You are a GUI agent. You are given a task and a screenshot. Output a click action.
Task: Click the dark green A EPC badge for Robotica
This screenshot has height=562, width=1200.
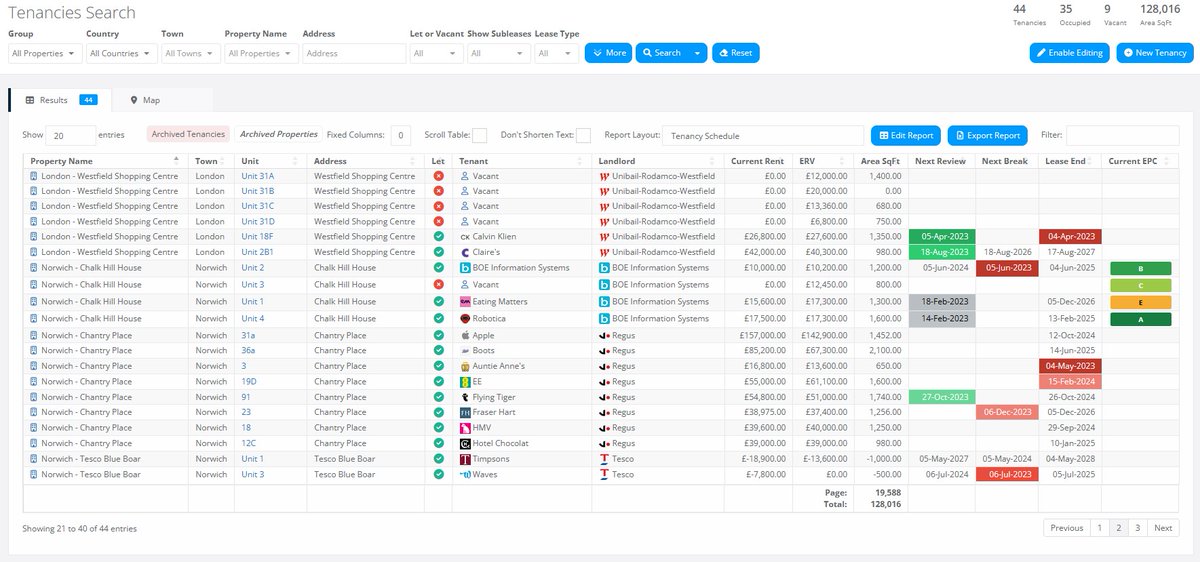(x=1141, y=318)
